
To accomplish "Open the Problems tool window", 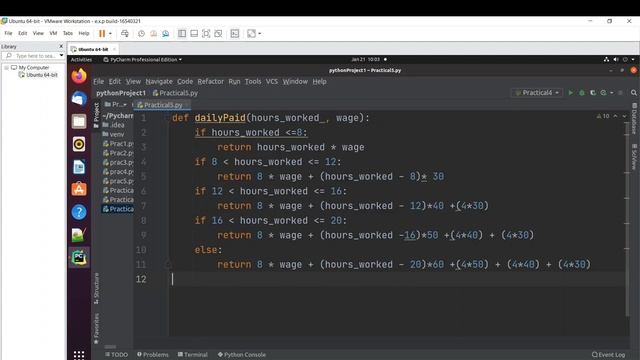I will tap(153, 355).
